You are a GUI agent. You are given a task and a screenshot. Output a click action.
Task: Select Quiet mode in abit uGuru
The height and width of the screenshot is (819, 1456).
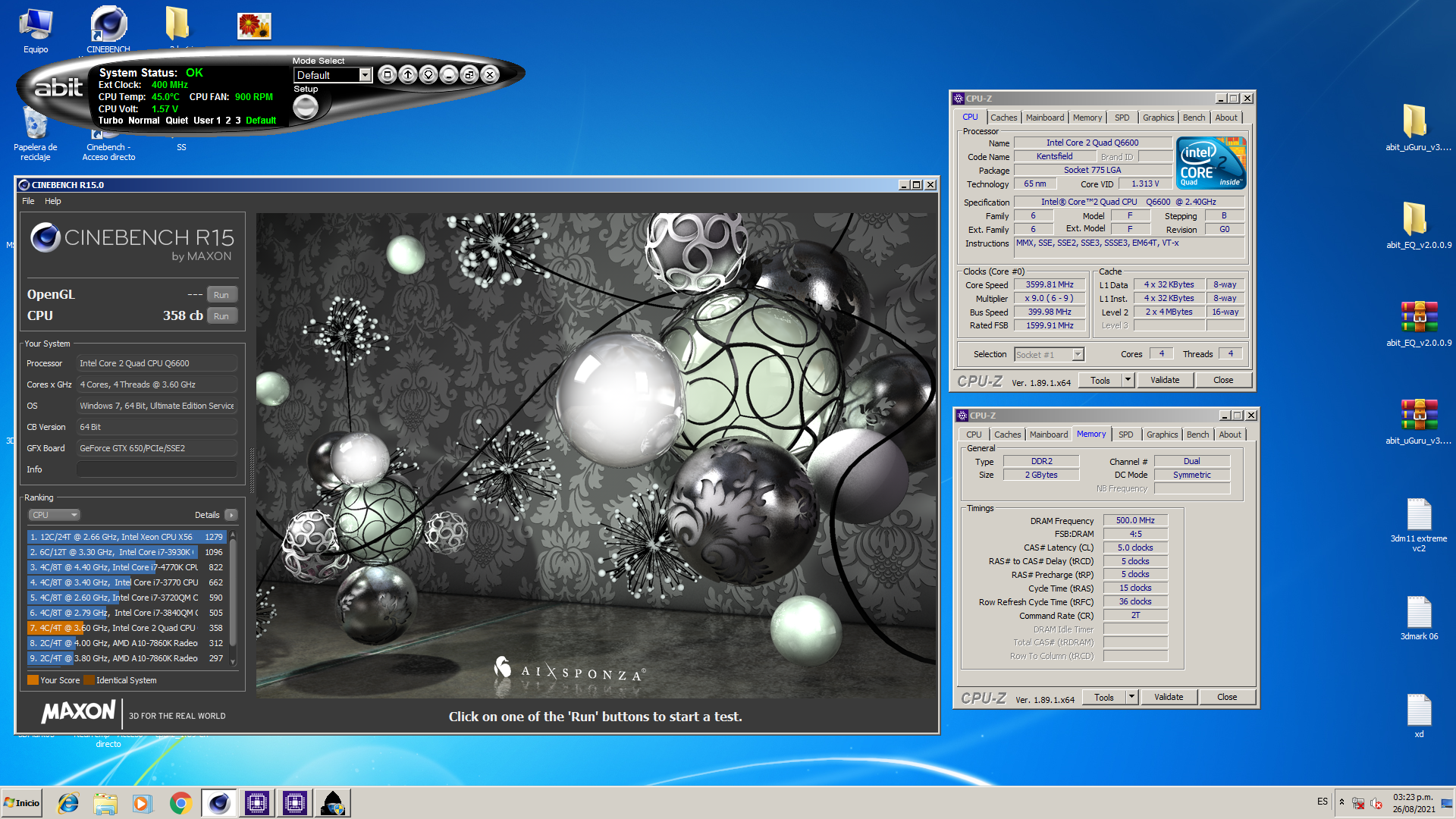[x=177, y=121]
